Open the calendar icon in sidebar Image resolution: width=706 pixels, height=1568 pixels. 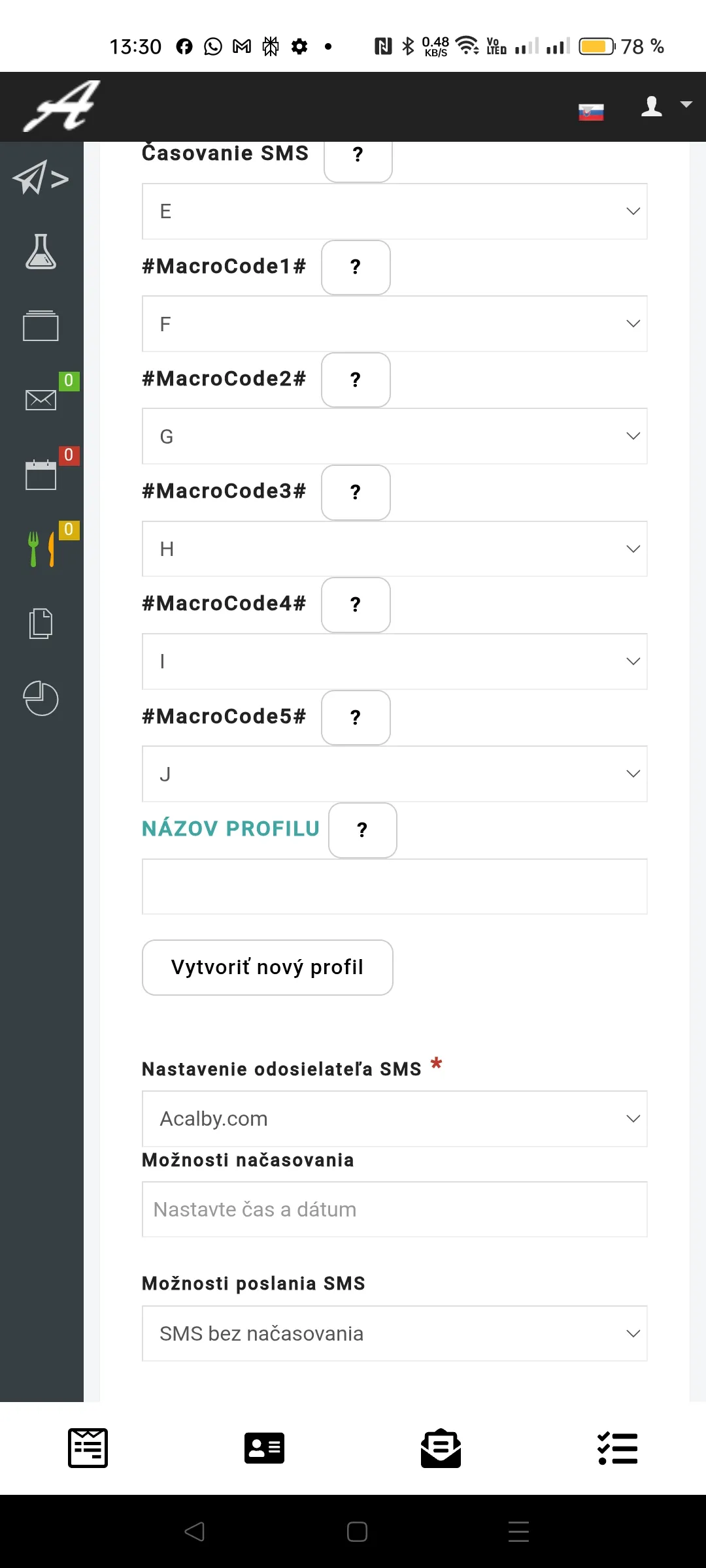41,474
